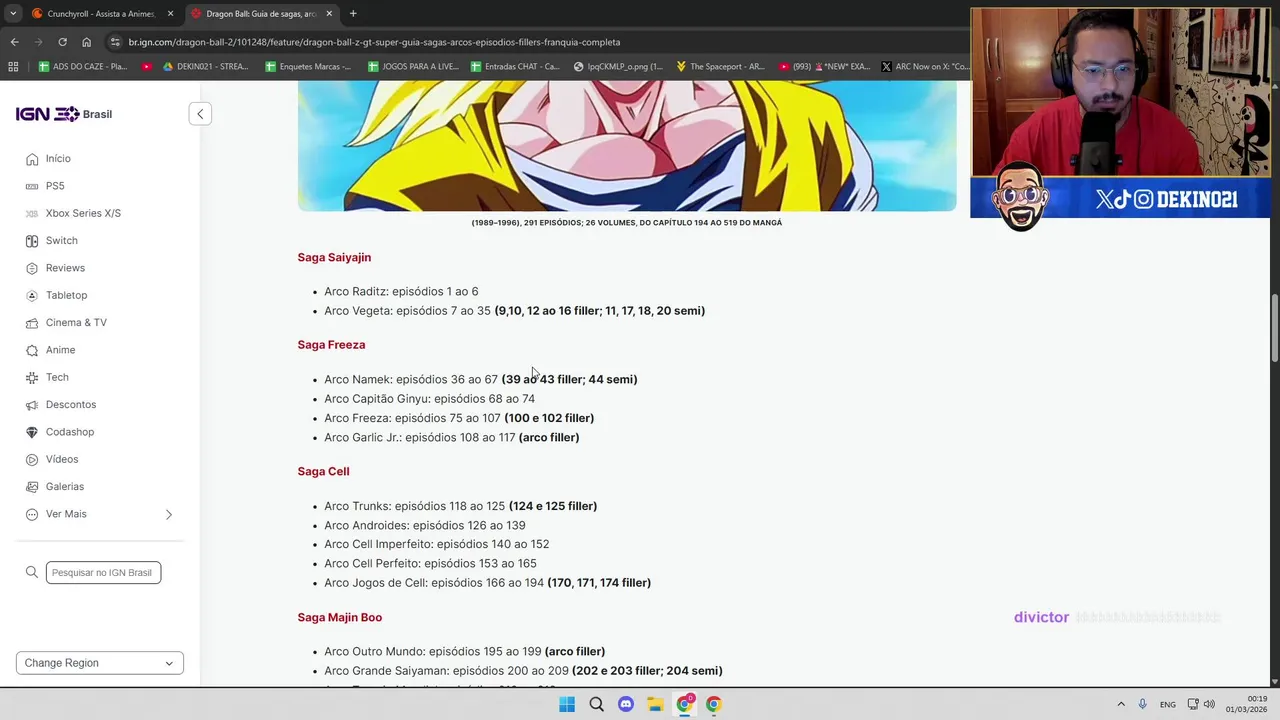Click the search magnifier icon in sidebar
Screen dimensions: 1280x720
32,572
